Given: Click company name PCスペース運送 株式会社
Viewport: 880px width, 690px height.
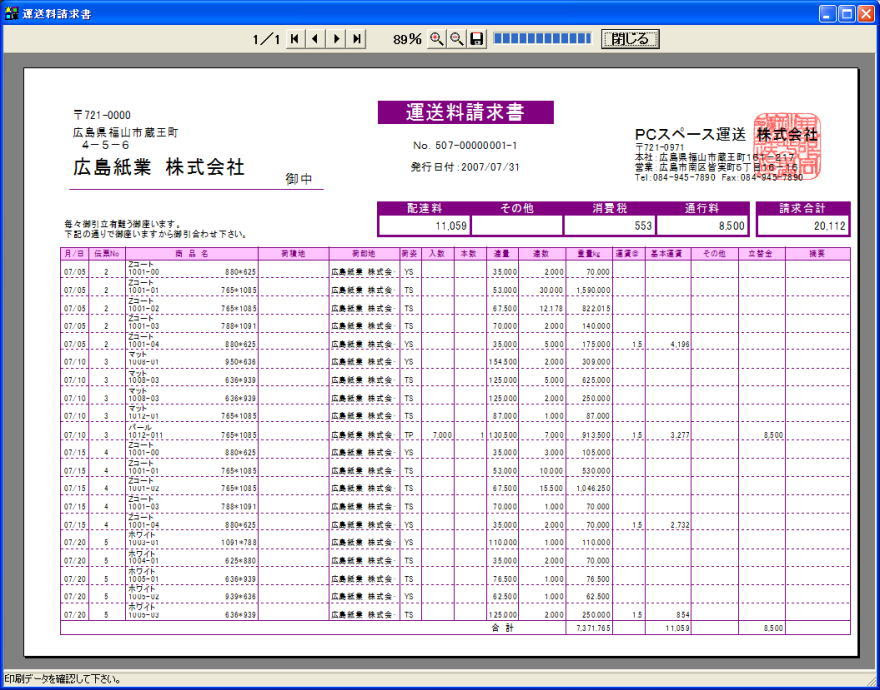Looking at the screenshot, I should tap(726, 135).
